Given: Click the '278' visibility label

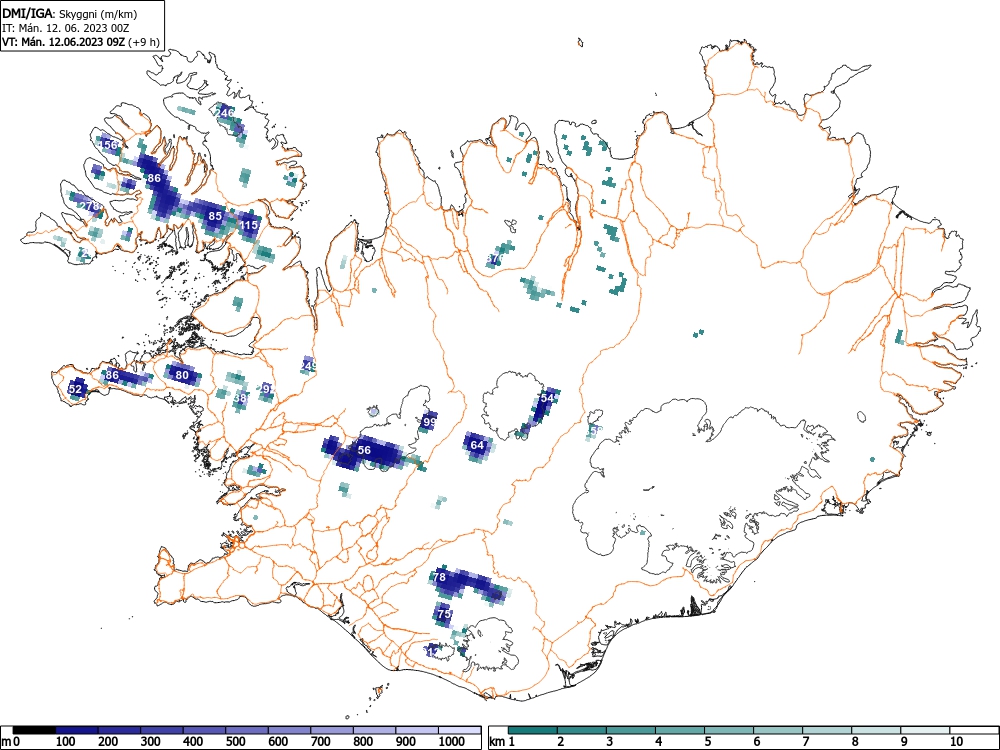Looking at the screenshot, I should (91, 206).
